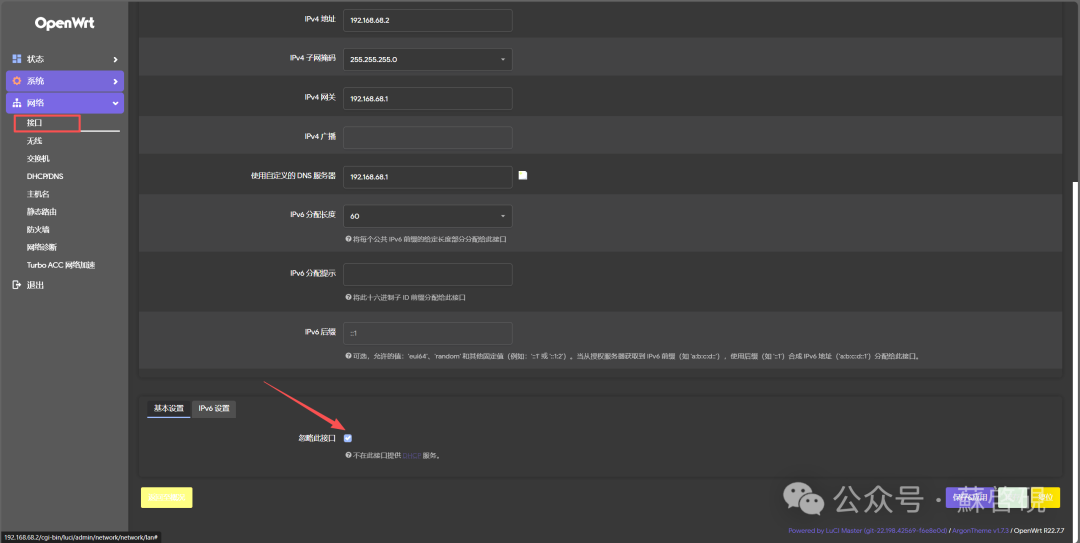Click the purple 保存&应用 button
This screenshot has height=543, width=1080.
972,497
